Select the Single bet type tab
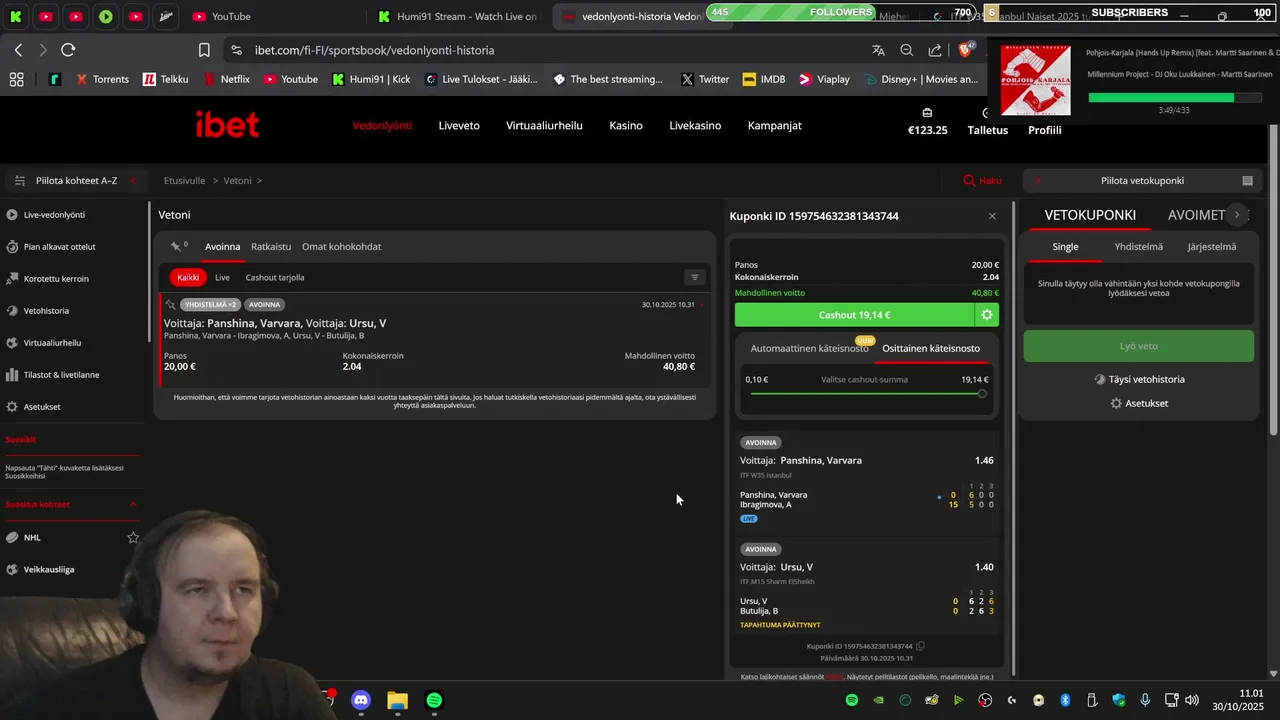The image size is (1280, 720). pyautogui.click(x=1065, y=246)
